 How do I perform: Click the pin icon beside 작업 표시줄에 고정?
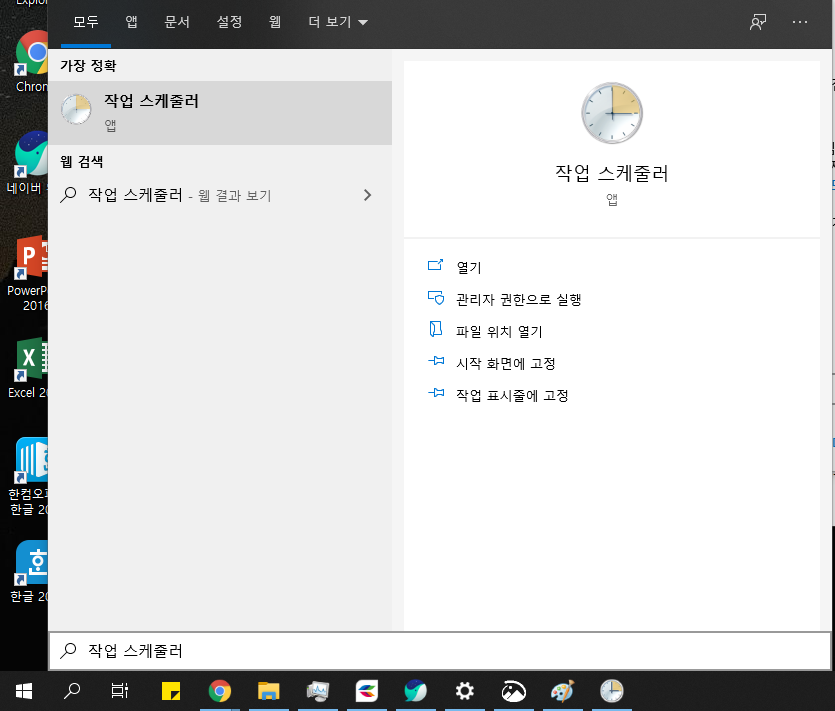pos(436,393)
